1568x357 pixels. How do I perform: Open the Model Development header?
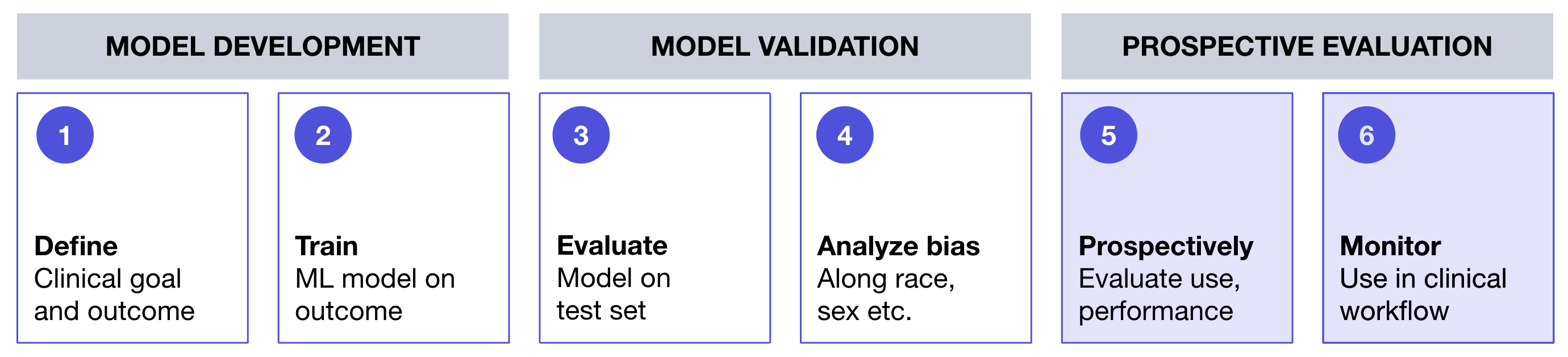click(262, 47)
